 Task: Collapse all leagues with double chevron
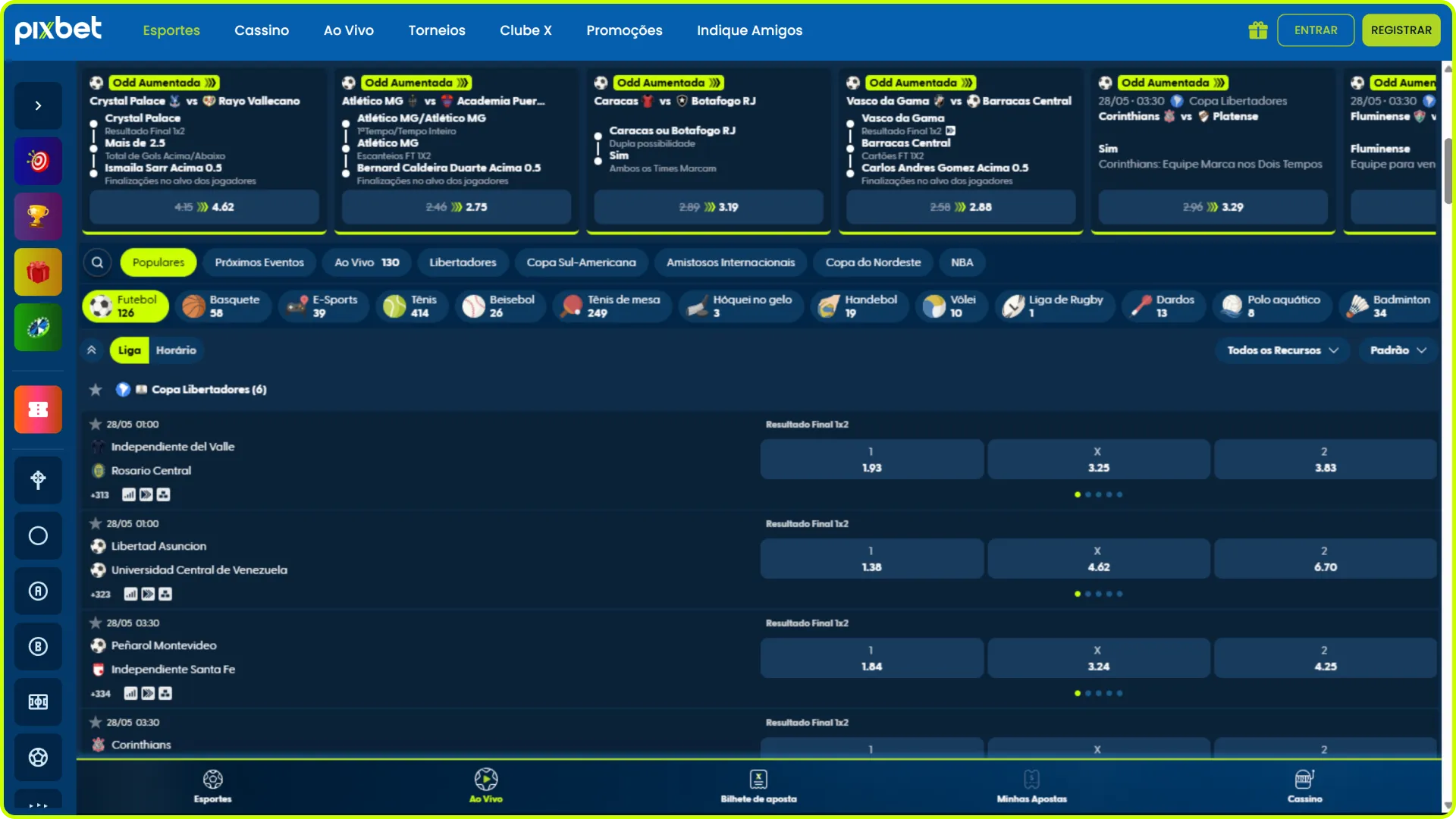click(x=91, y=350)
